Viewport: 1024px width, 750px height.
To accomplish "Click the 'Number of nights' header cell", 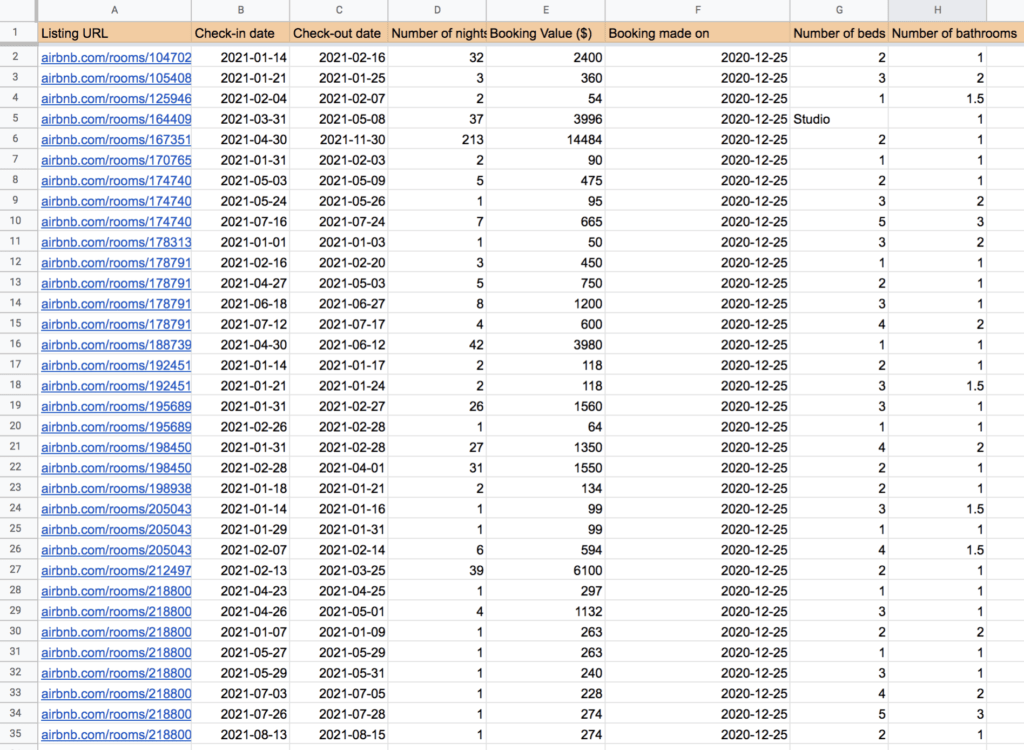I will (x=438, y=33).
